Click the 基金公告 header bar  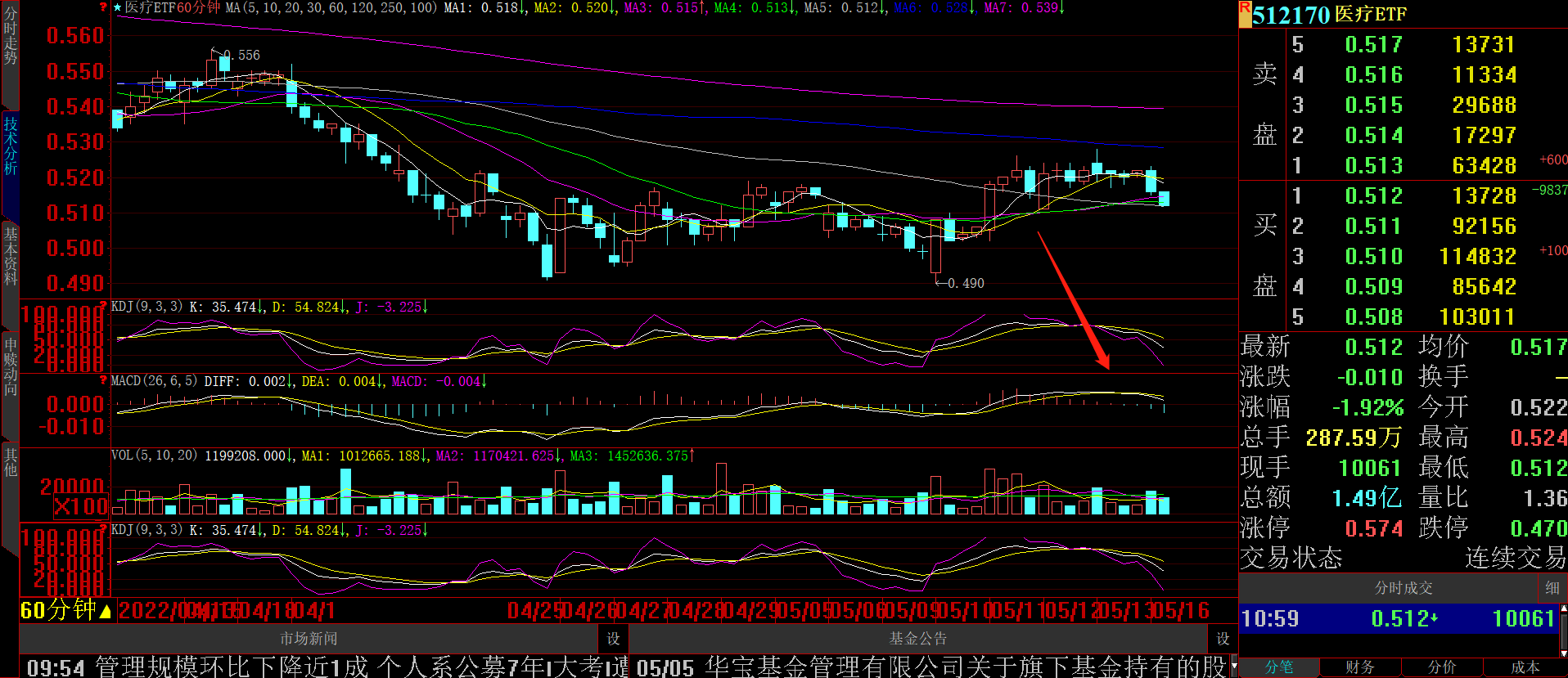pyautogui.click(x=917, y=639)
